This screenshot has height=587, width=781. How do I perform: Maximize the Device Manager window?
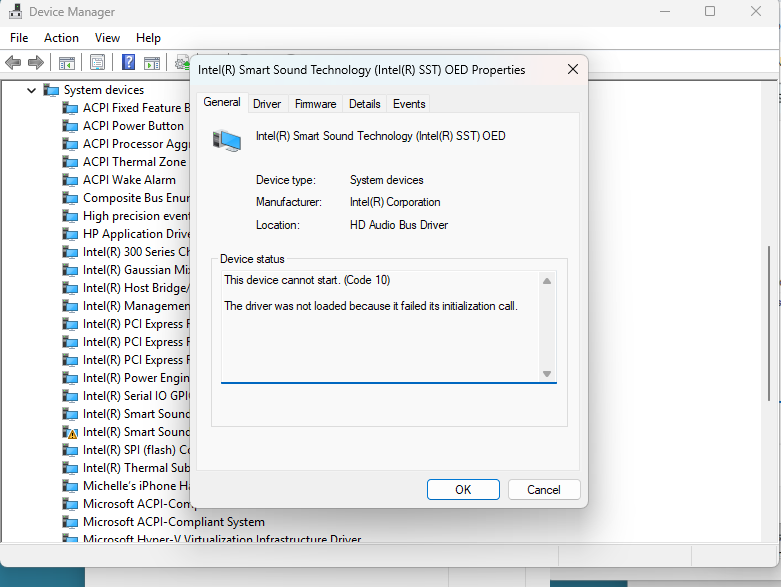(710, 11)
